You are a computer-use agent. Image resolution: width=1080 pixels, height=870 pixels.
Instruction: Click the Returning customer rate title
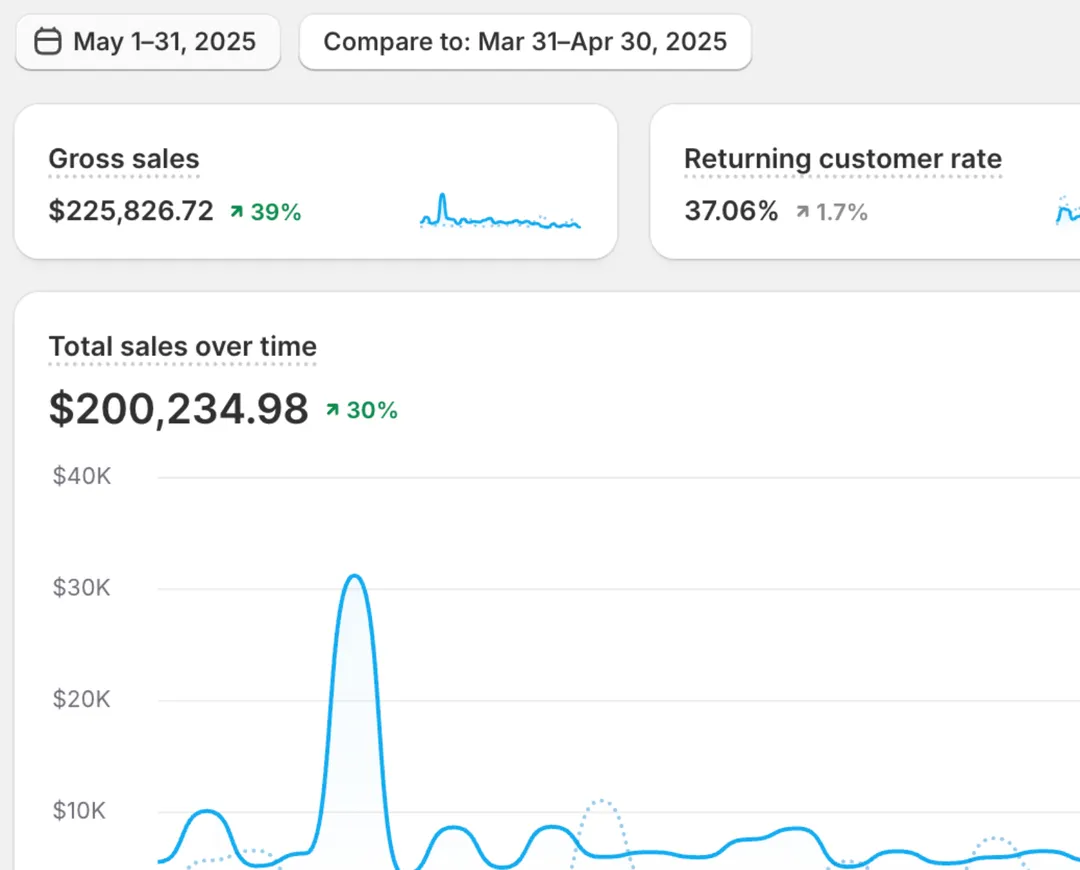click(842, 159)
